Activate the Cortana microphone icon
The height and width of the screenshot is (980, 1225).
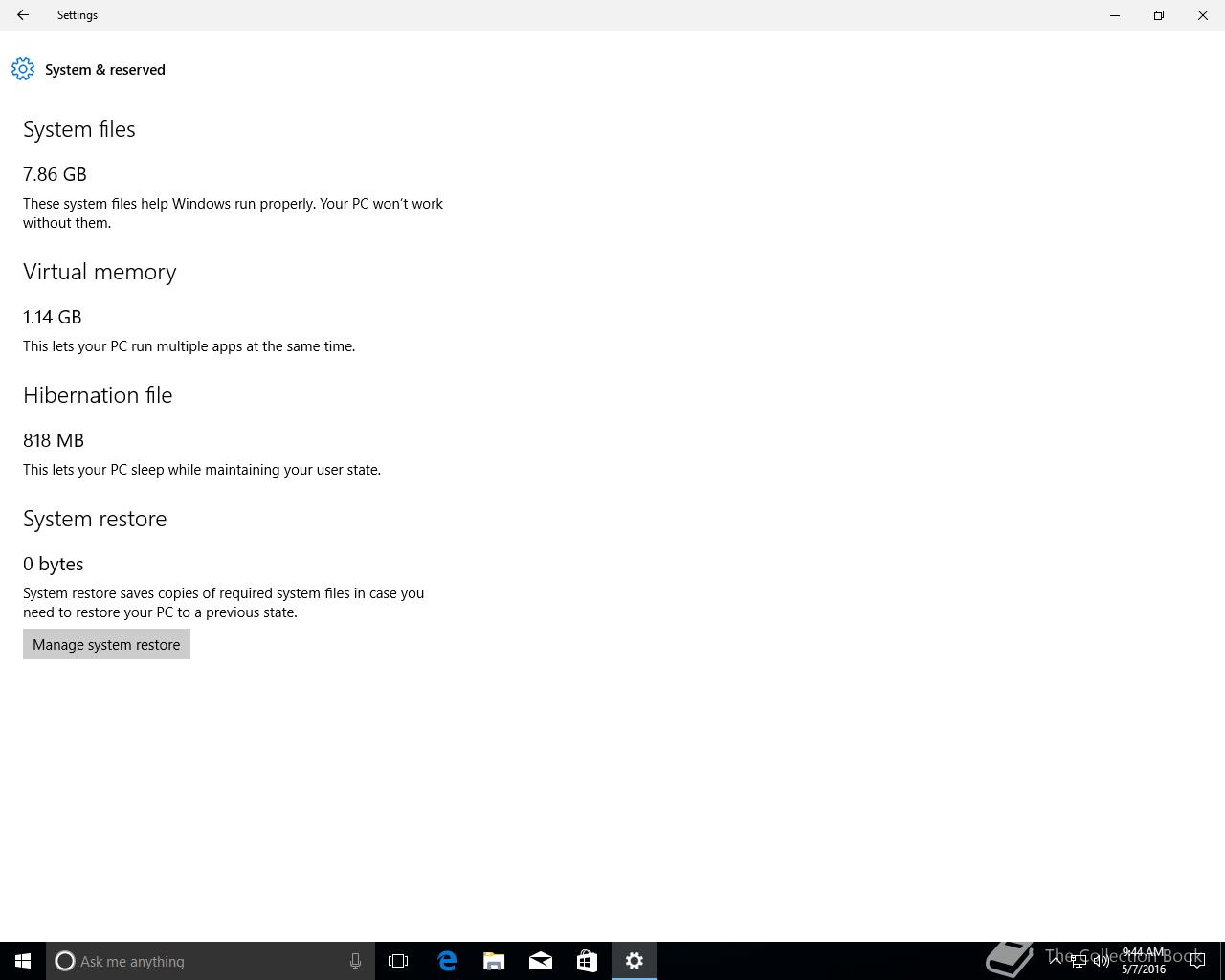click(355, 961)
